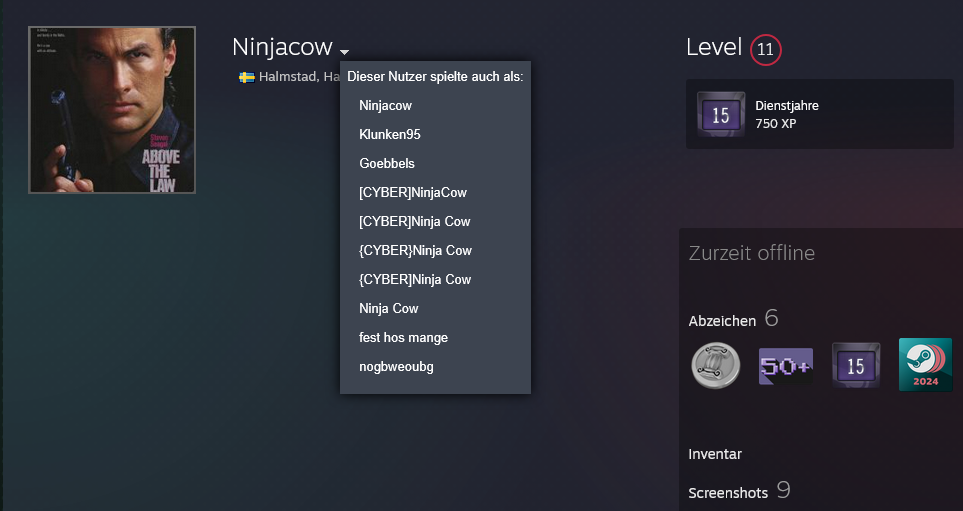Select the silver community badge under Abzeichen
Image resolution: width=963 pixels, height=511 pixels.
(x=716, y=365)
